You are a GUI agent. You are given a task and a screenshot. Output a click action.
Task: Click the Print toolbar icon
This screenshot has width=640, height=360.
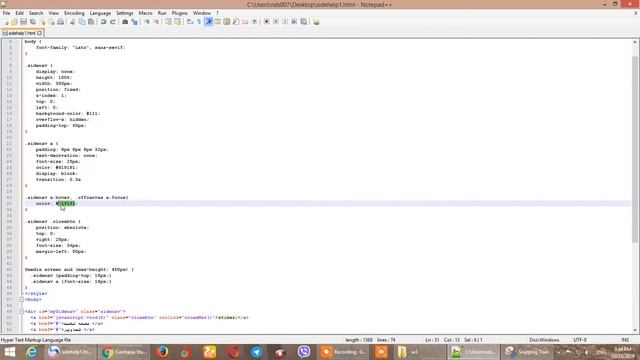pos(60,22)
